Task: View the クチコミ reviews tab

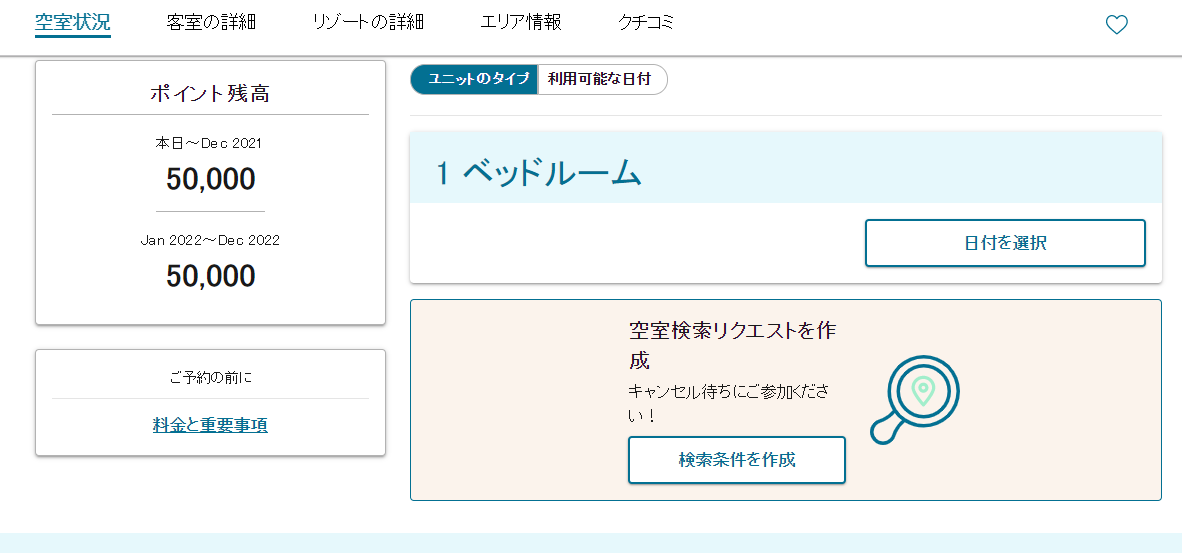Action: (x=645, y=23)
